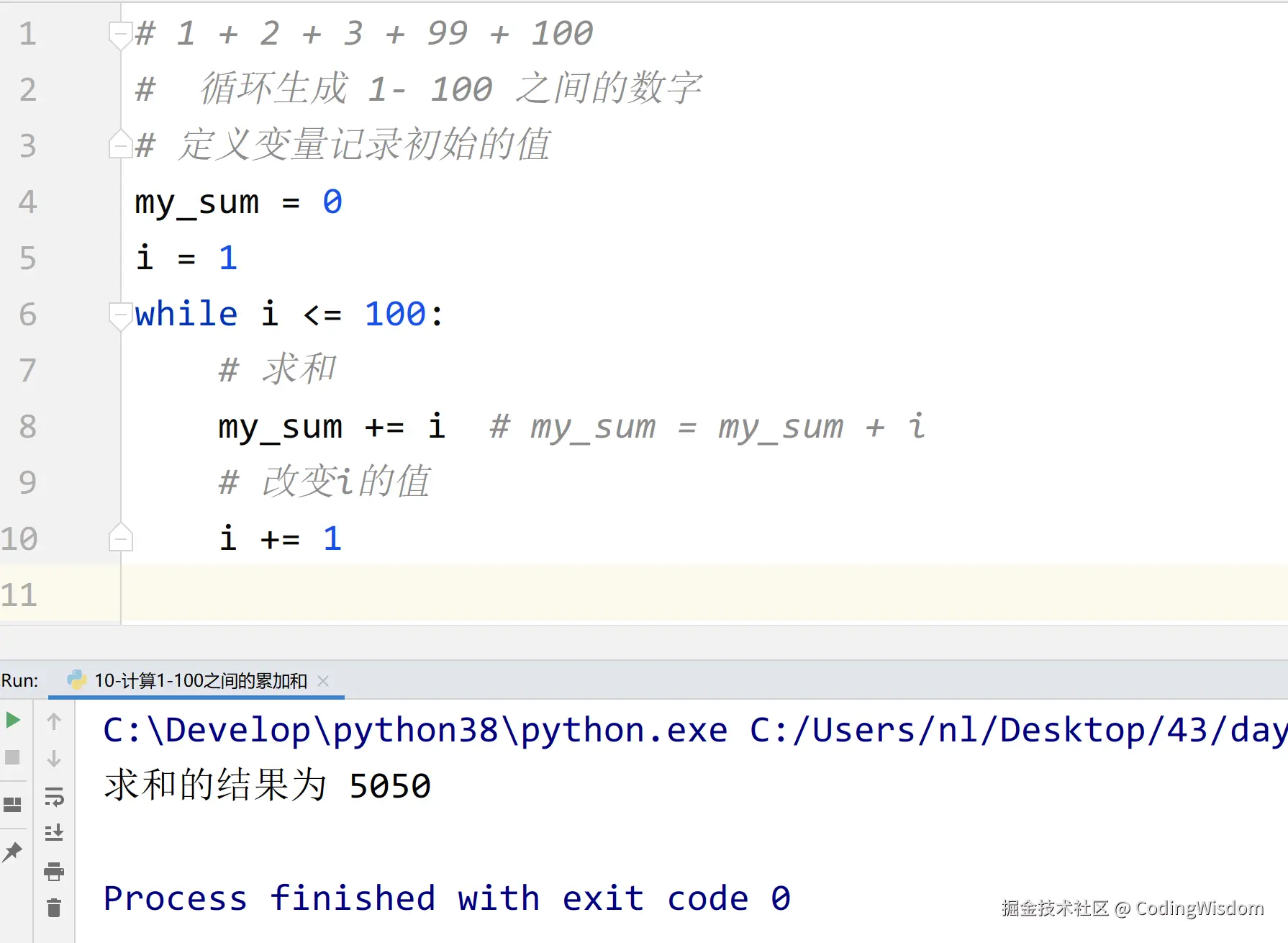Click the code 'i += 1' on line 10

[280, 538]
